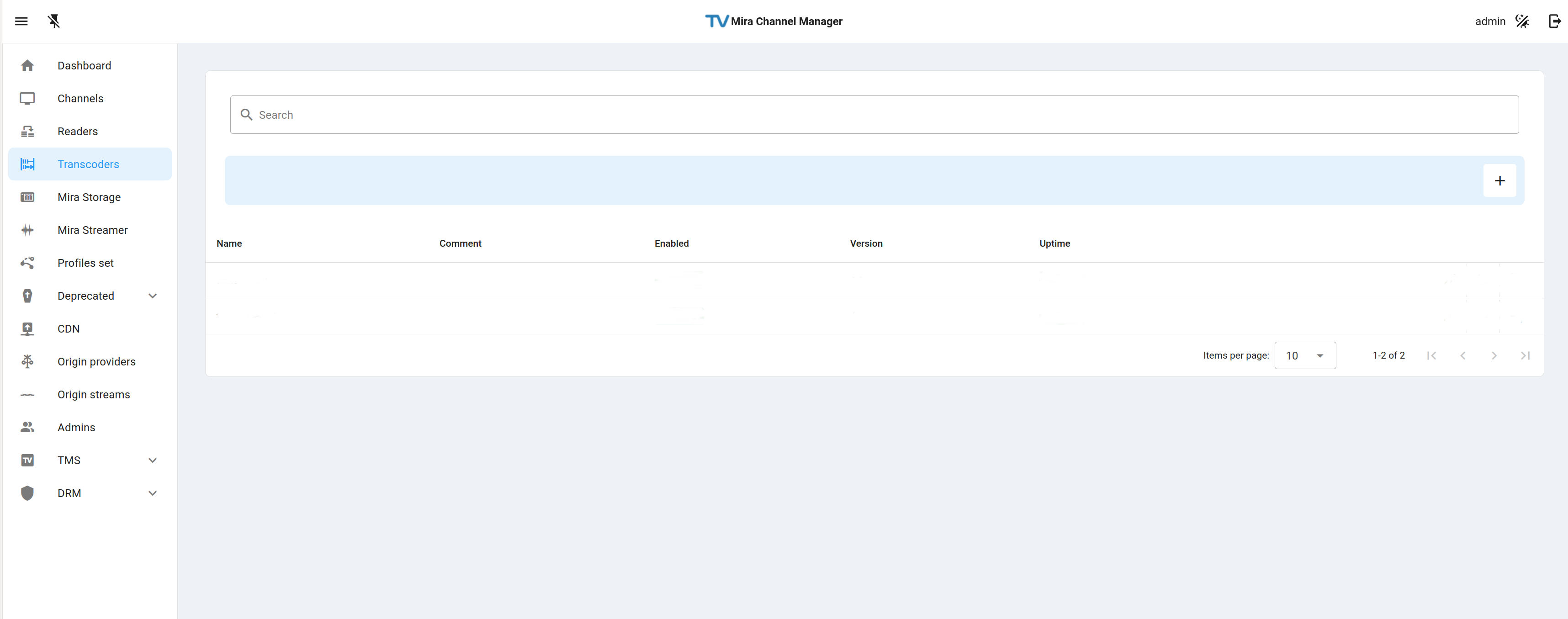Navigate to Mira Storage

pos(89,197)
